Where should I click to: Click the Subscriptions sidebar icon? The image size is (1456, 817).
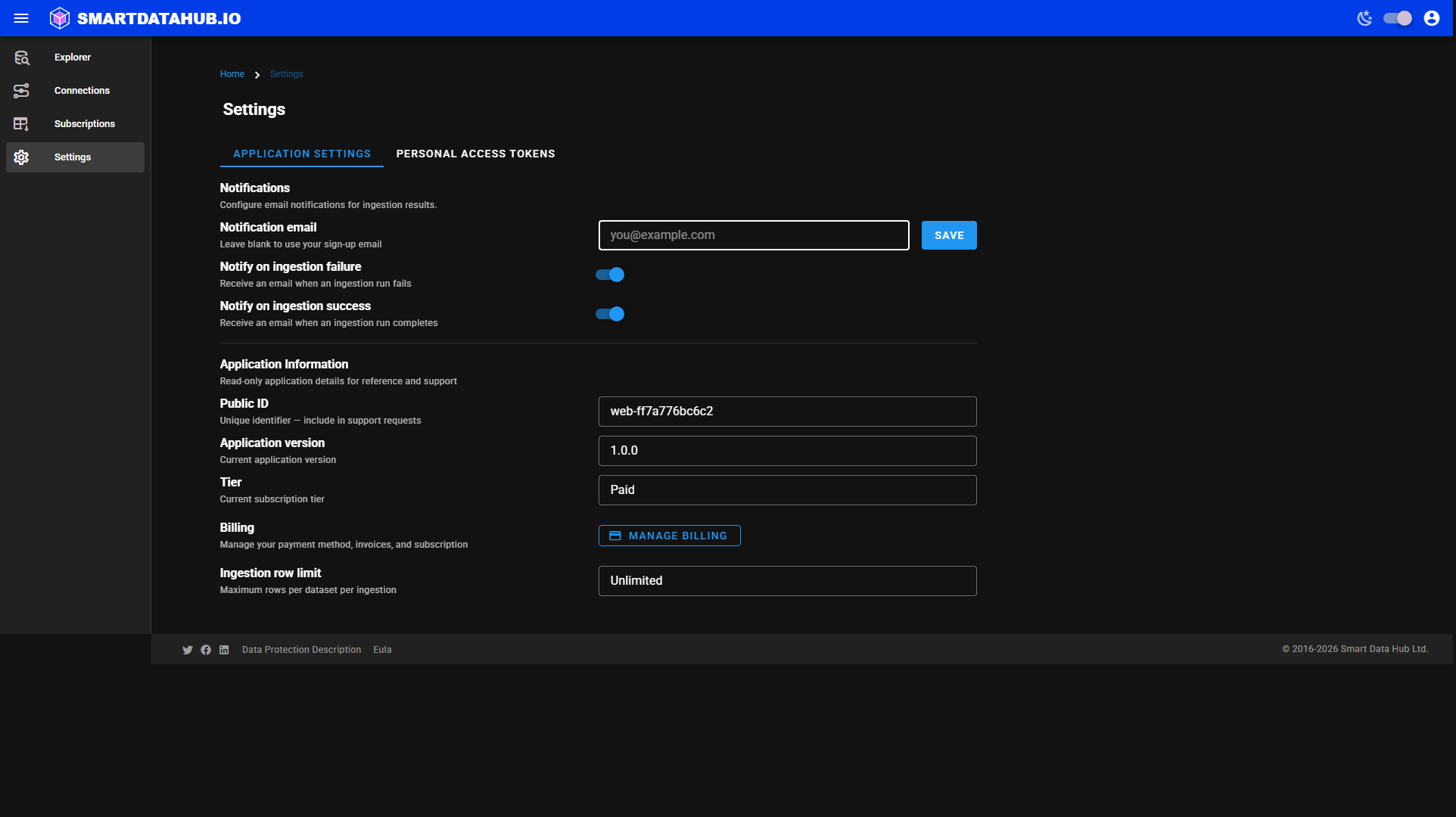(x=21, y=124)
